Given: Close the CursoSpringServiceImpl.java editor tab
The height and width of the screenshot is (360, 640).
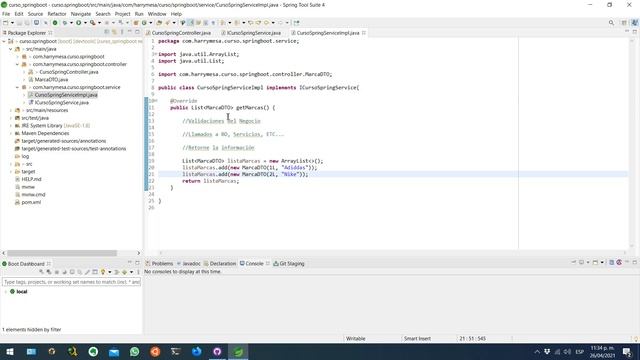Looking at the screenshot, I should [x=364, y=33].
